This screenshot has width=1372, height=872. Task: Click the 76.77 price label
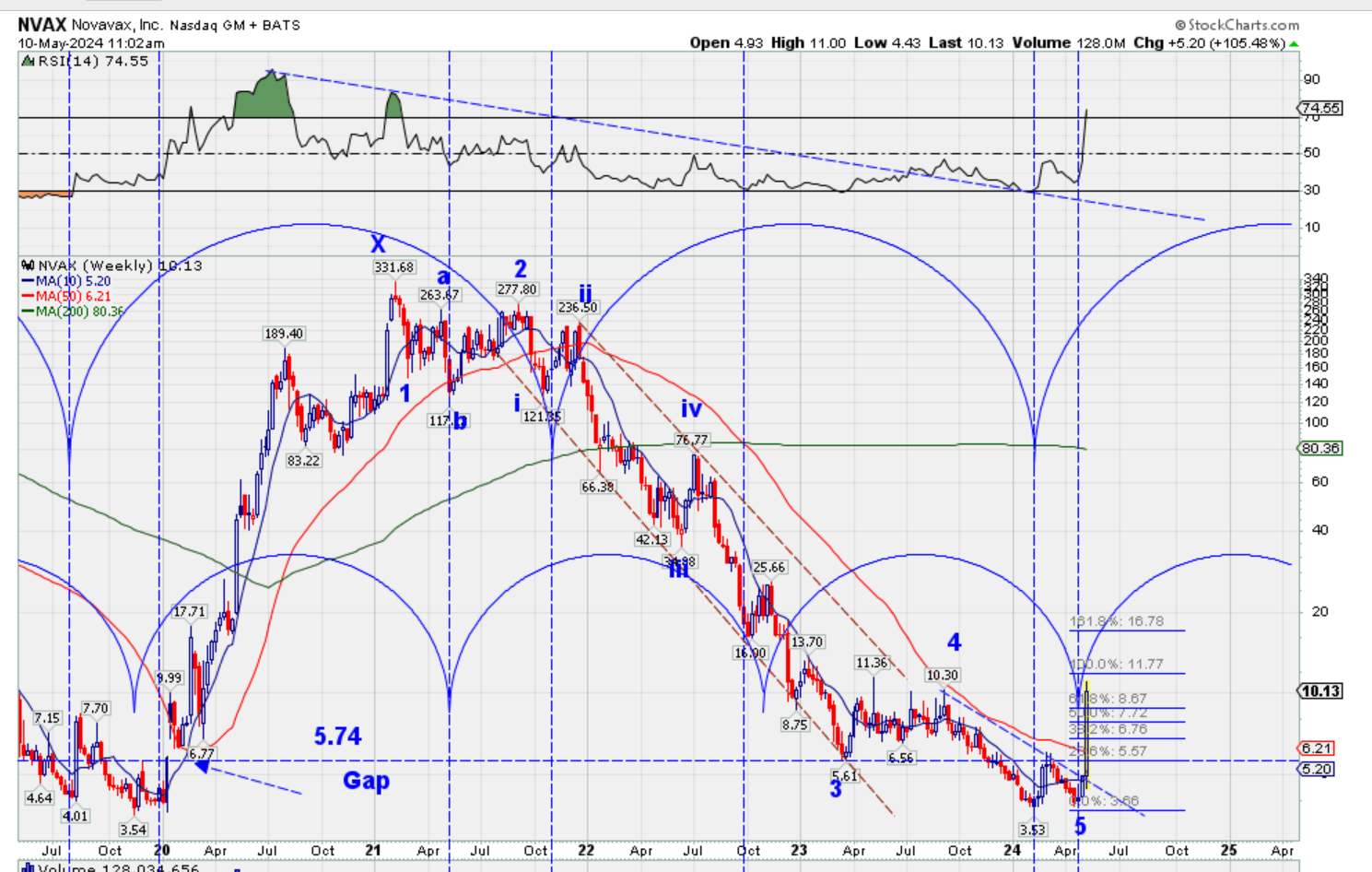pos(692,441)
